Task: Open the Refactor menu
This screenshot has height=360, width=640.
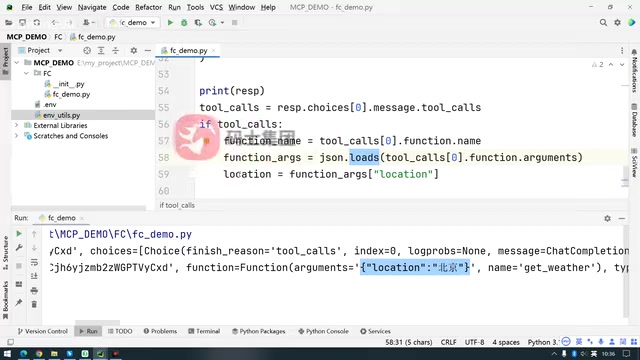Action: click(149, 7)
